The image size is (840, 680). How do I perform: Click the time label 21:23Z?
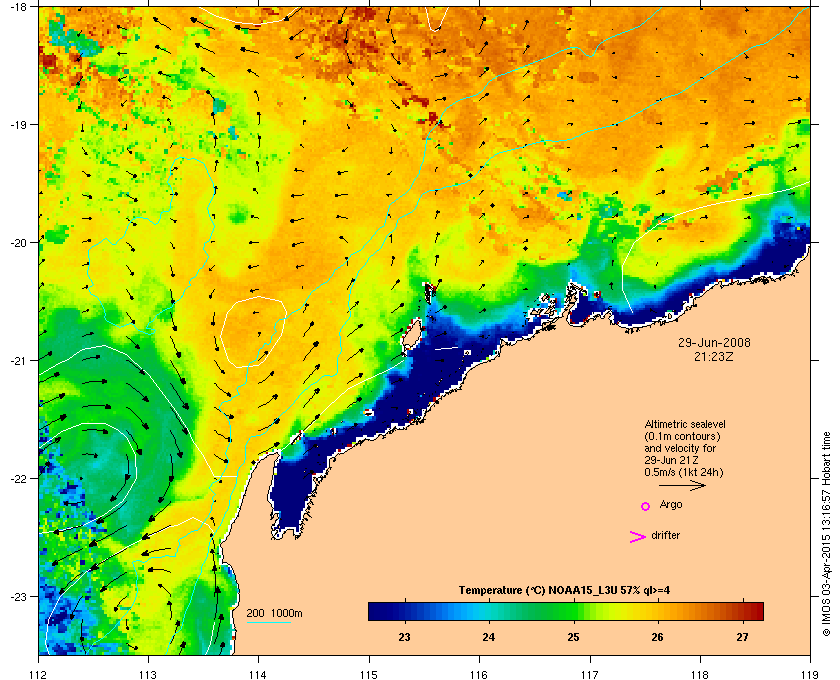pos(714,356)
